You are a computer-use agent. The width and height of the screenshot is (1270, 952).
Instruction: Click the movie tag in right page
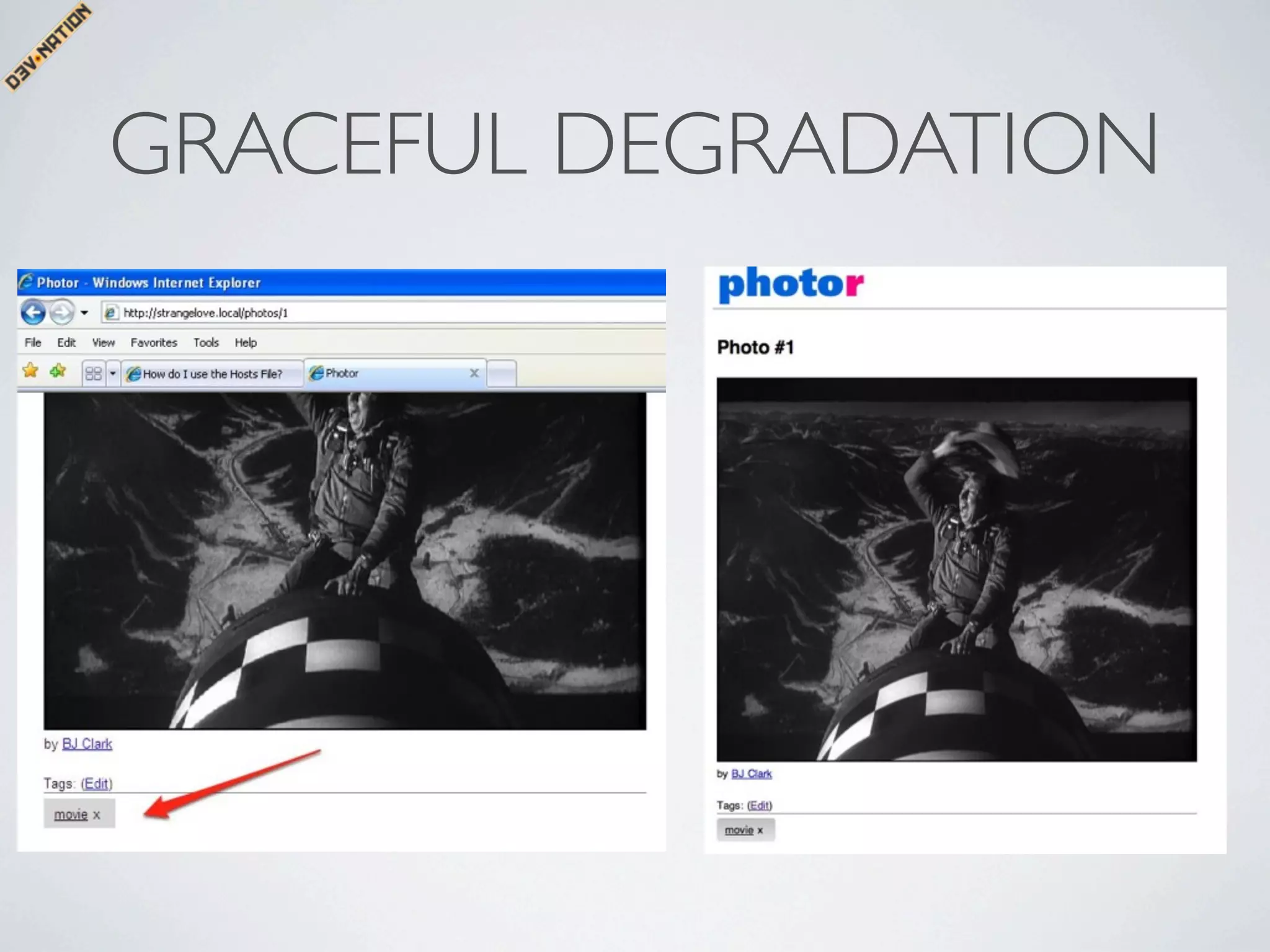739,830
